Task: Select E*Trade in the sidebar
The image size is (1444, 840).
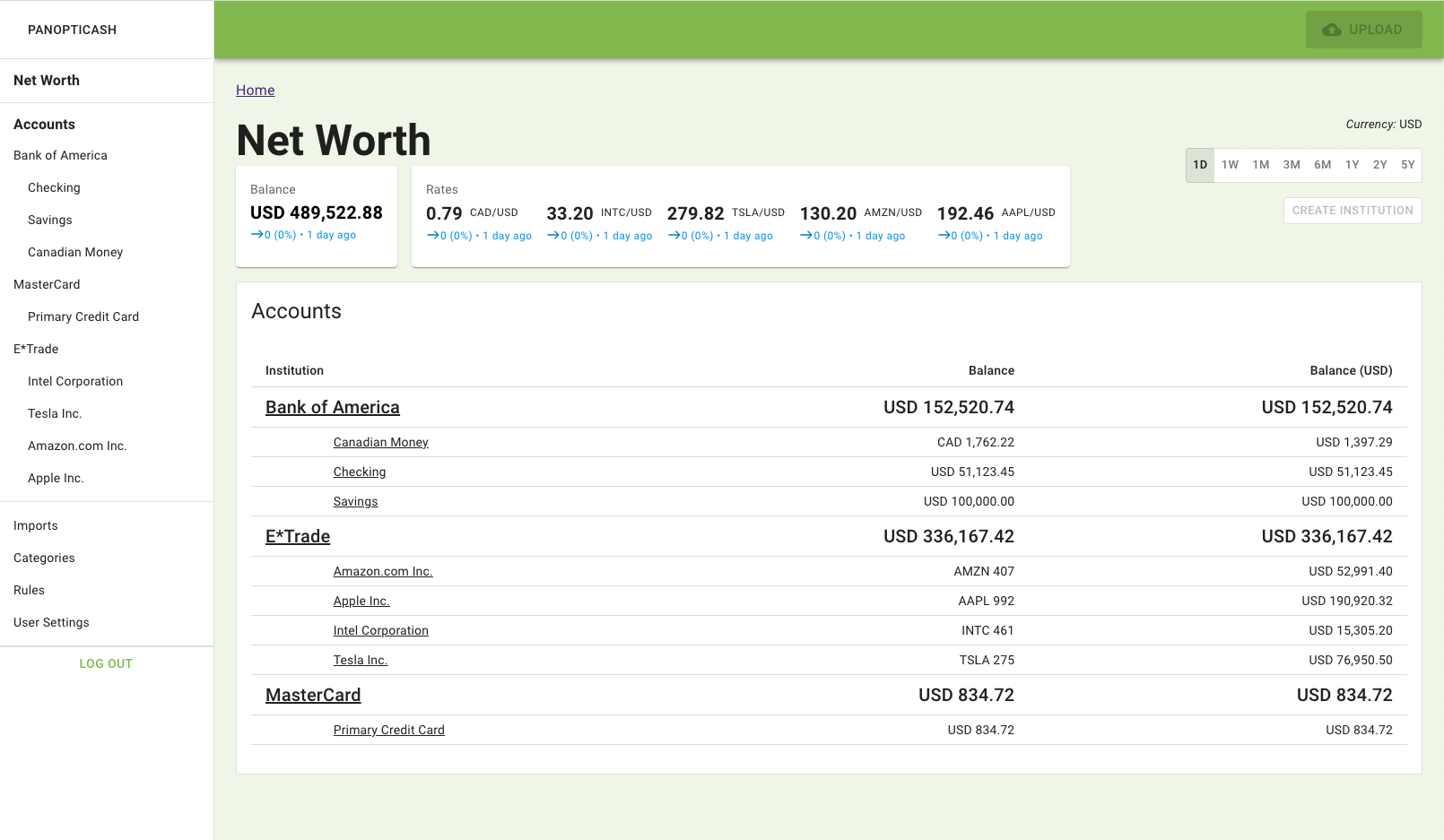Action: coord(36,350)
